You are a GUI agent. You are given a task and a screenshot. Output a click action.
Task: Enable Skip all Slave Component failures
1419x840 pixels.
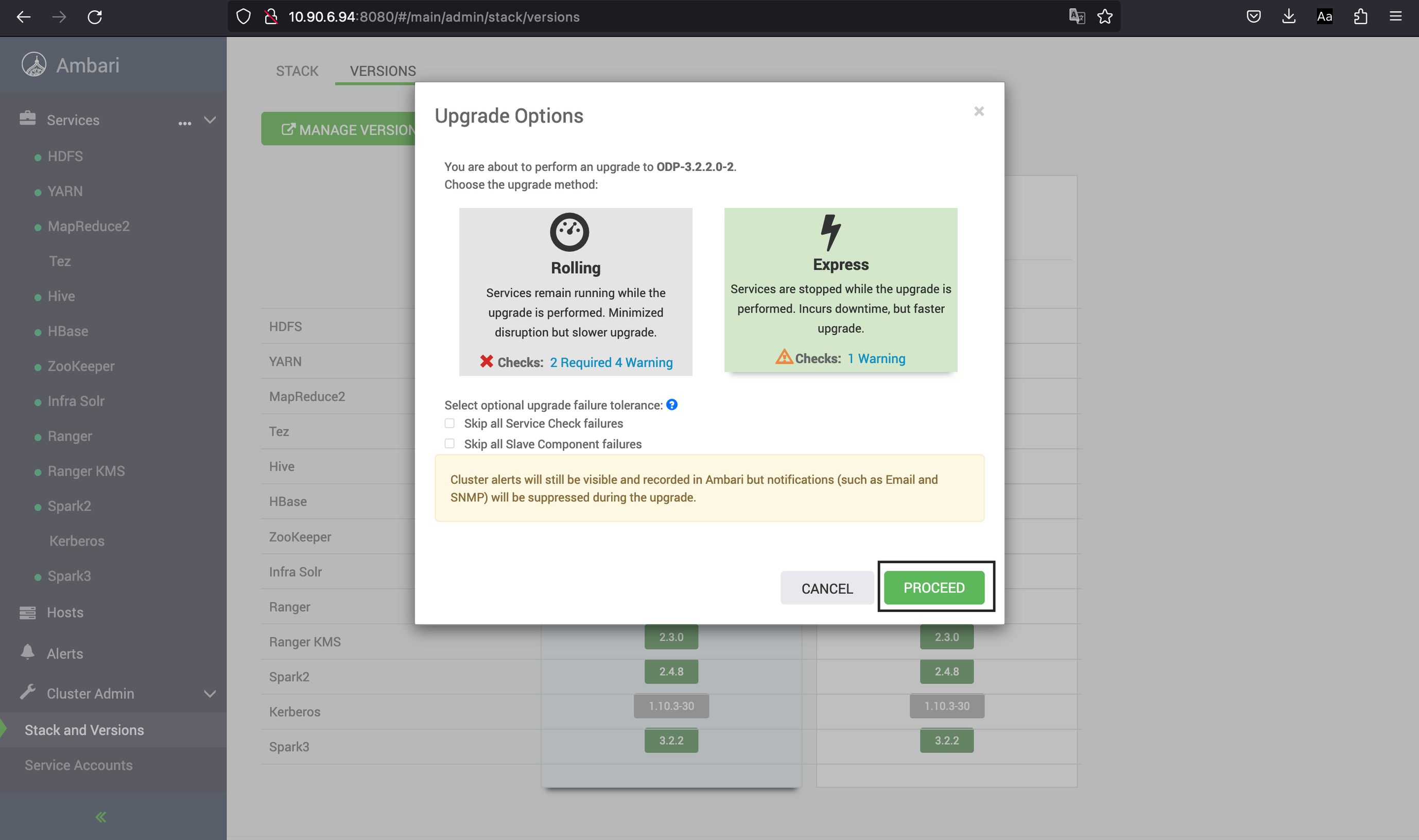(x=449, y=444)
